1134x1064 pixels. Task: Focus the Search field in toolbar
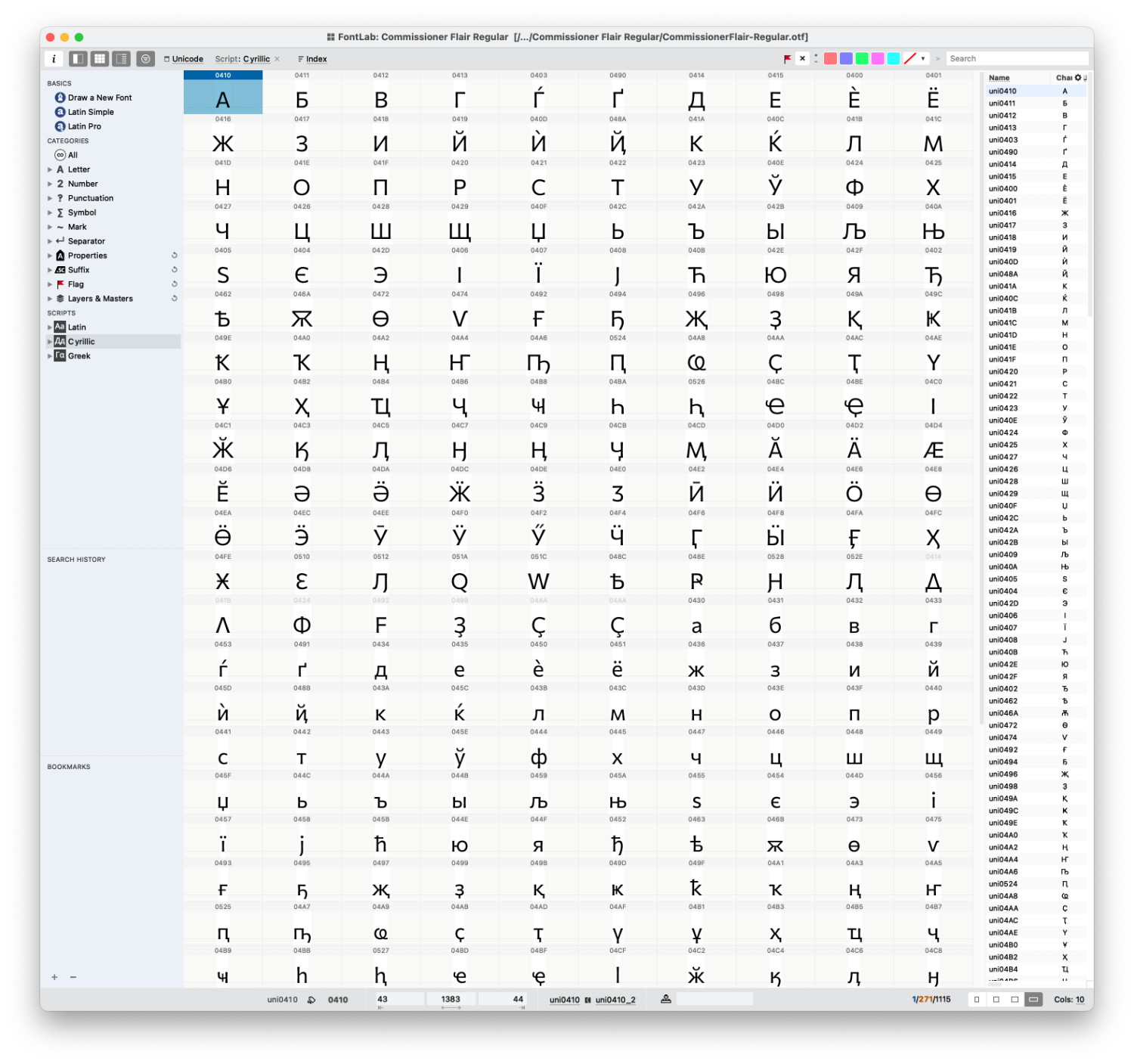[x=1017, y=58]
